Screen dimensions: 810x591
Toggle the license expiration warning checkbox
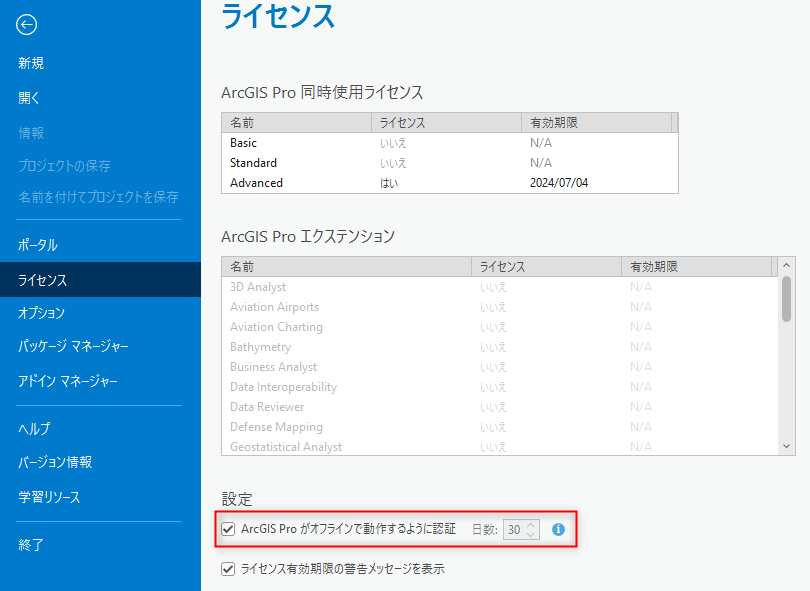(x=228, y=569)
